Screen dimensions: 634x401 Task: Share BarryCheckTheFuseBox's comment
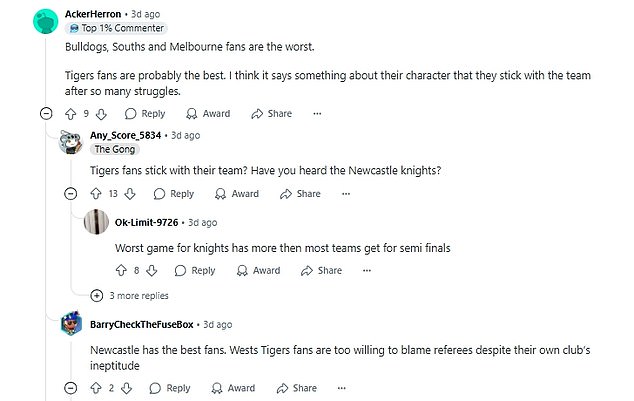click(298, 388)
